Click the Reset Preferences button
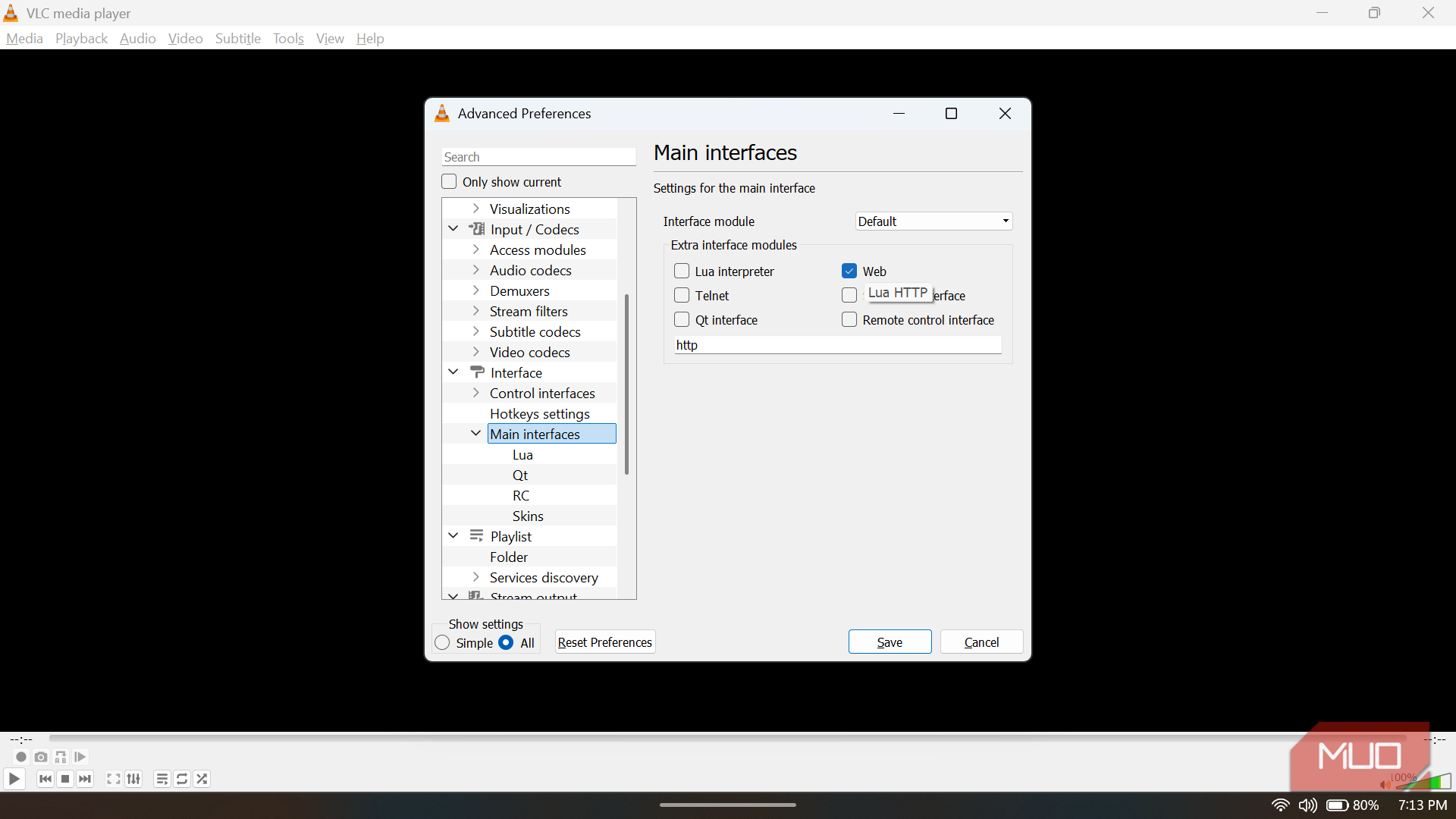This screenshot has width=1456, height=819. click(x=605, y=642)
